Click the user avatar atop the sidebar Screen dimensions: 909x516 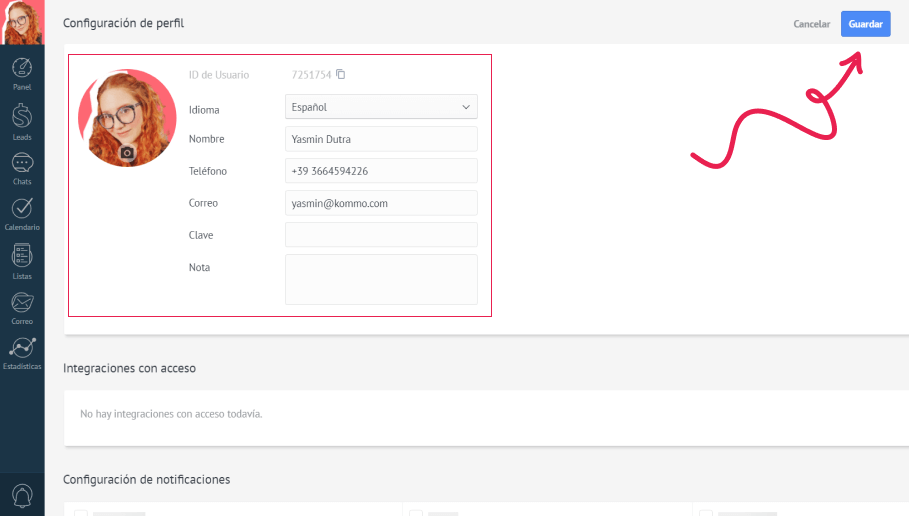point(22,22)
